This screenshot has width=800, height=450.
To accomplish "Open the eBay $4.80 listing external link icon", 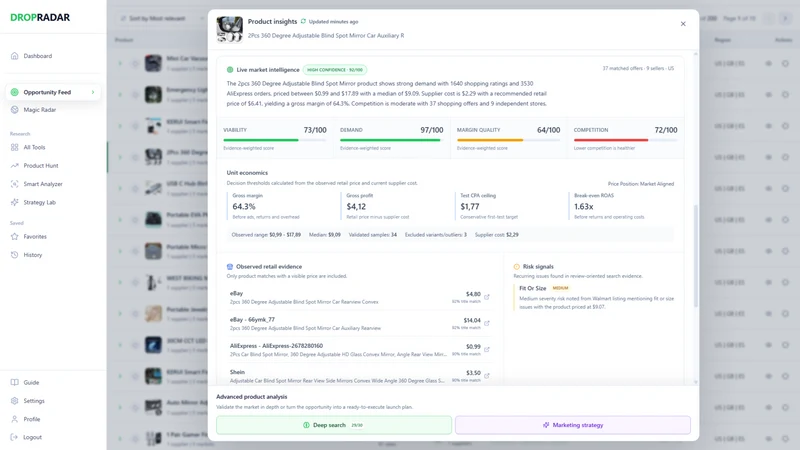I will pyautogui.click(x=487, y=297).
